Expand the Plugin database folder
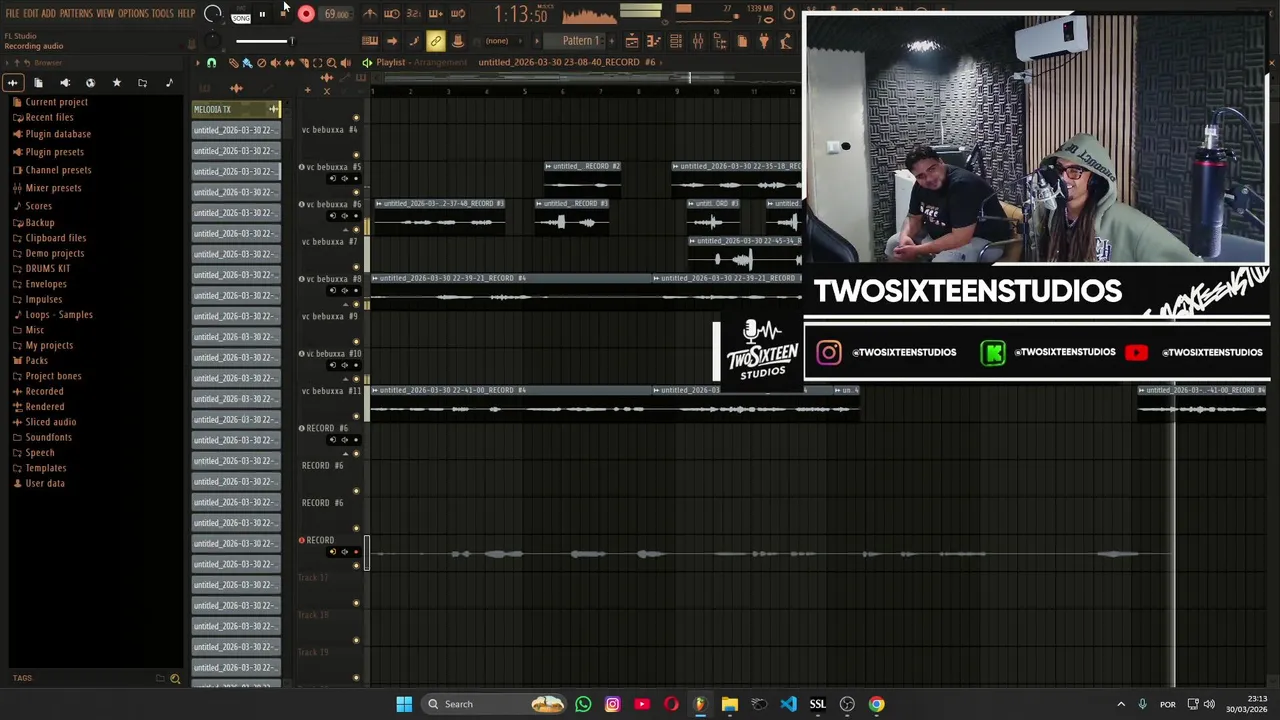1280x720 pixels. (x=58, y=134)
